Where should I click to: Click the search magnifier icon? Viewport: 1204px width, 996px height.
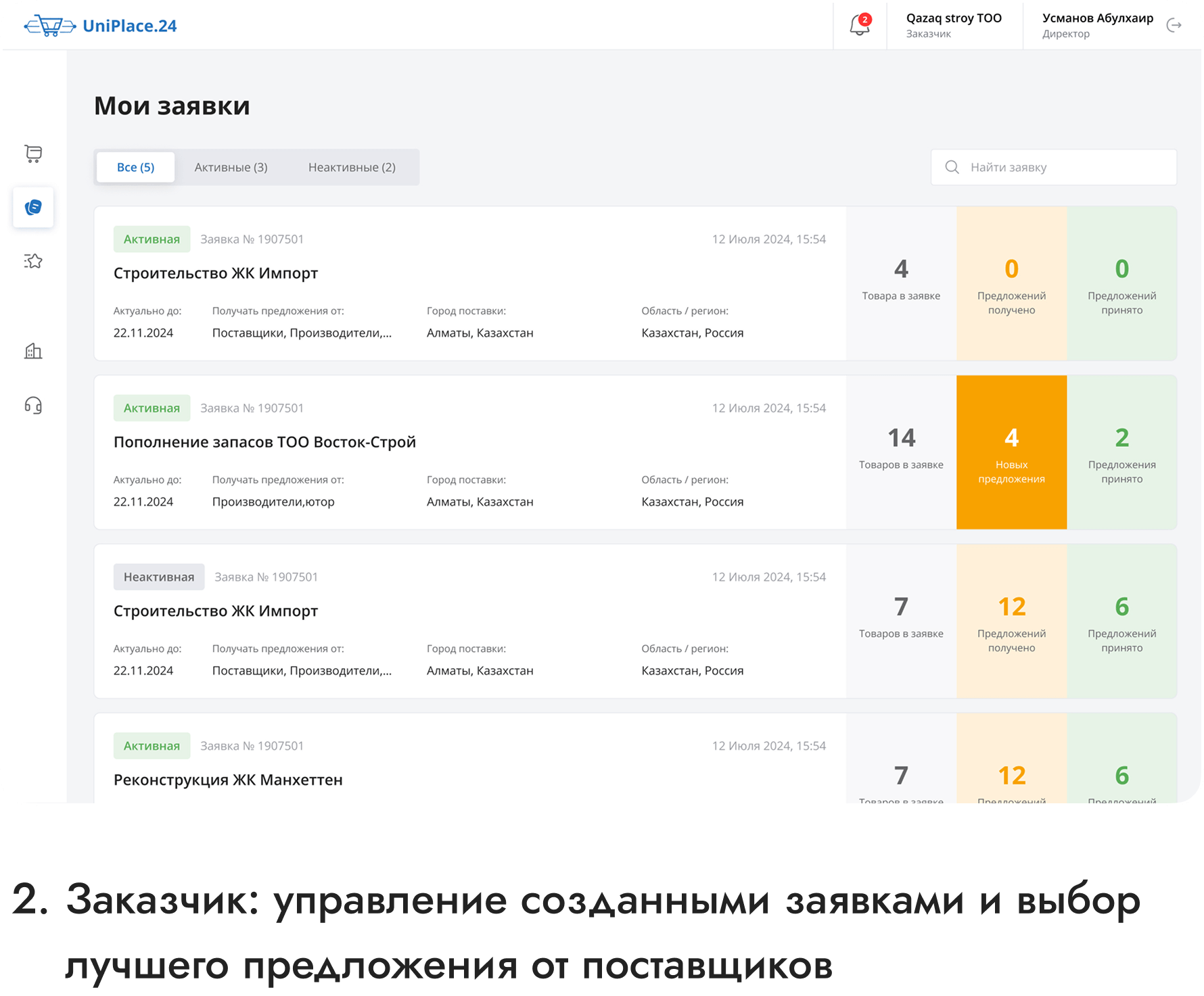[952, 167]
